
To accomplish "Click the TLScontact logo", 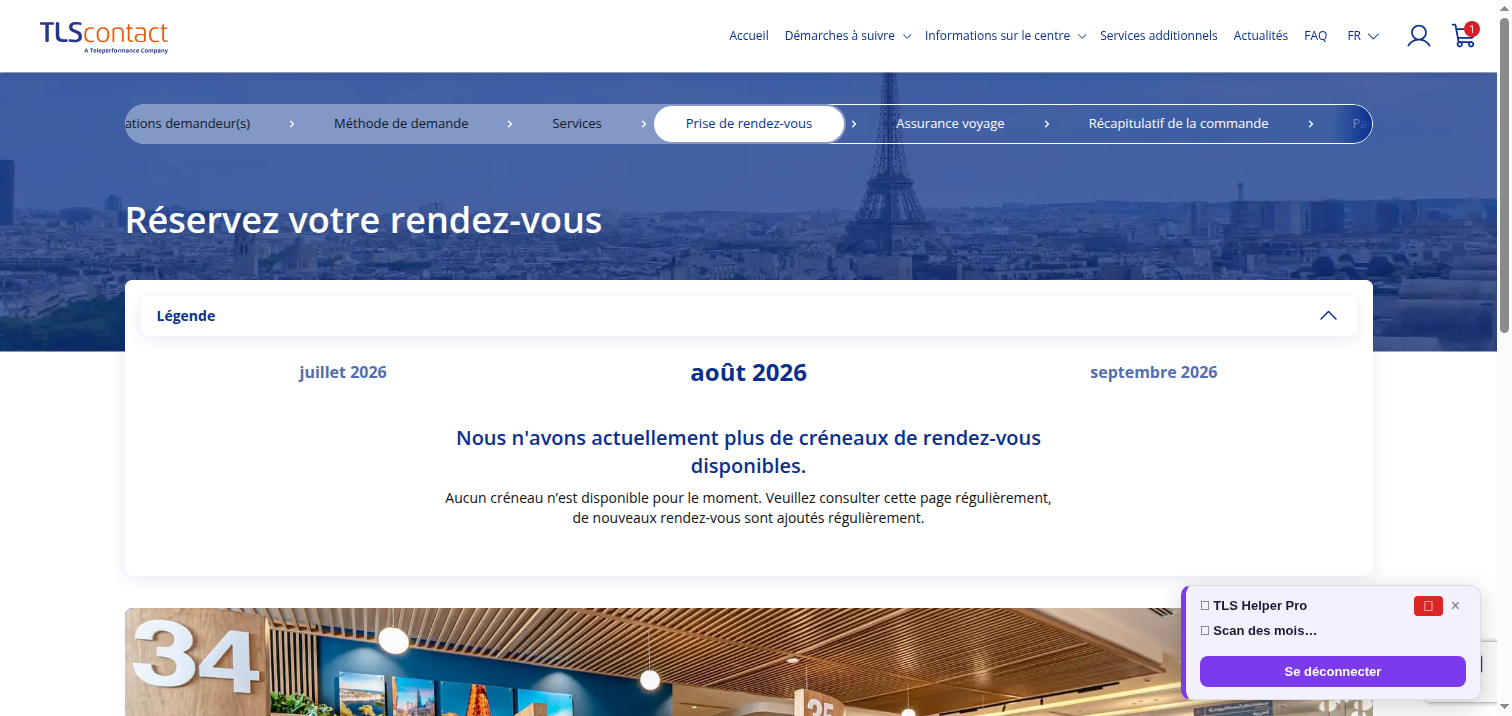I will (104, 37).
